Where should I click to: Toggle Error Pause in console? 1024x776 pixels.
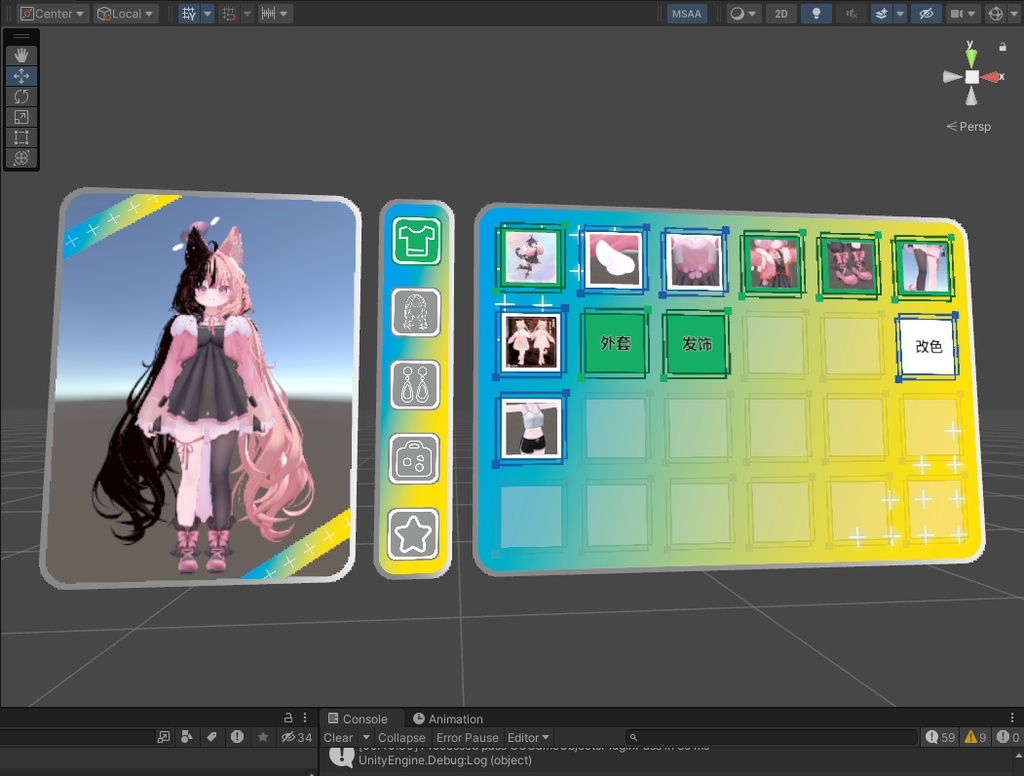[467, 737]
